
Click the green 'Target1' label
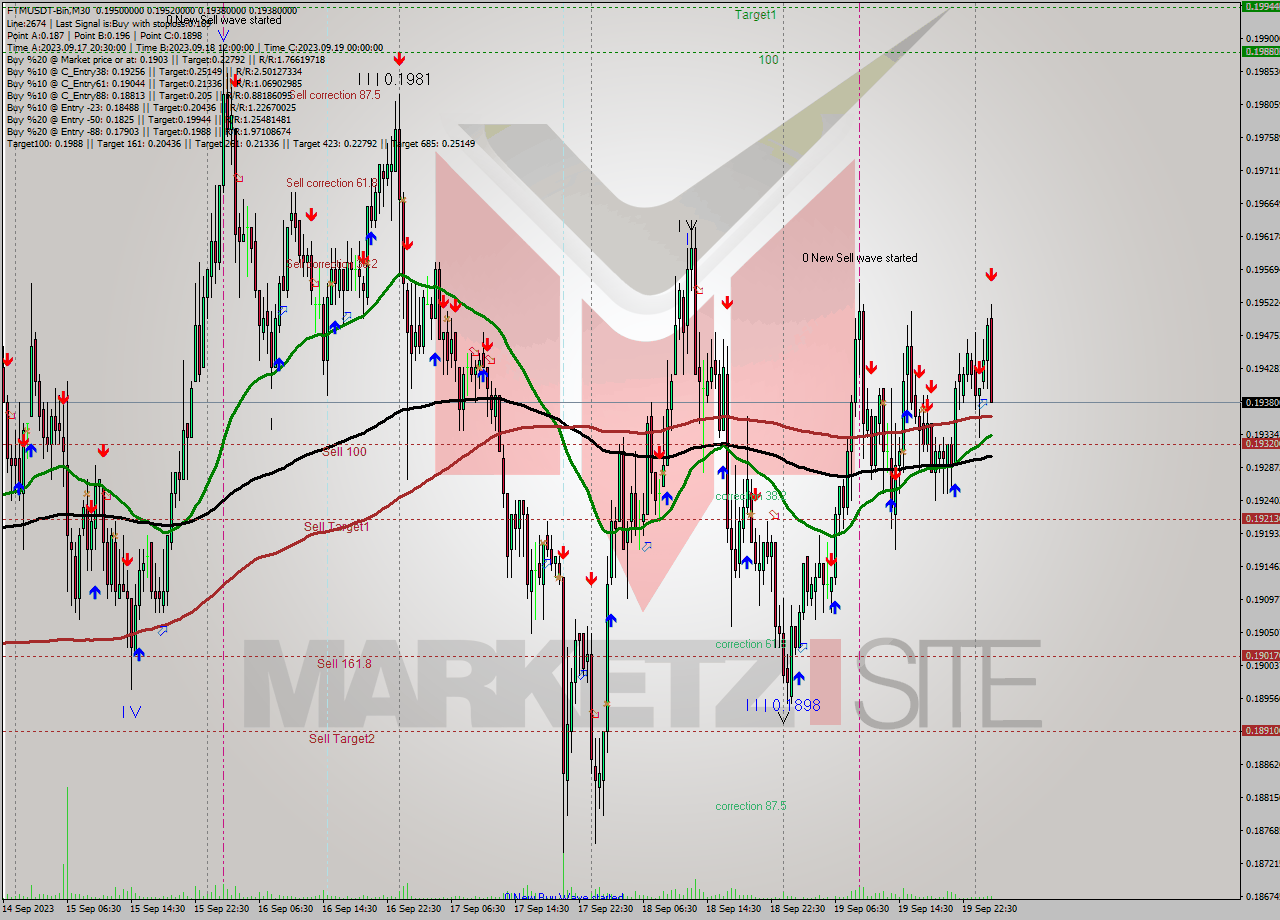[x=756, y=14]
